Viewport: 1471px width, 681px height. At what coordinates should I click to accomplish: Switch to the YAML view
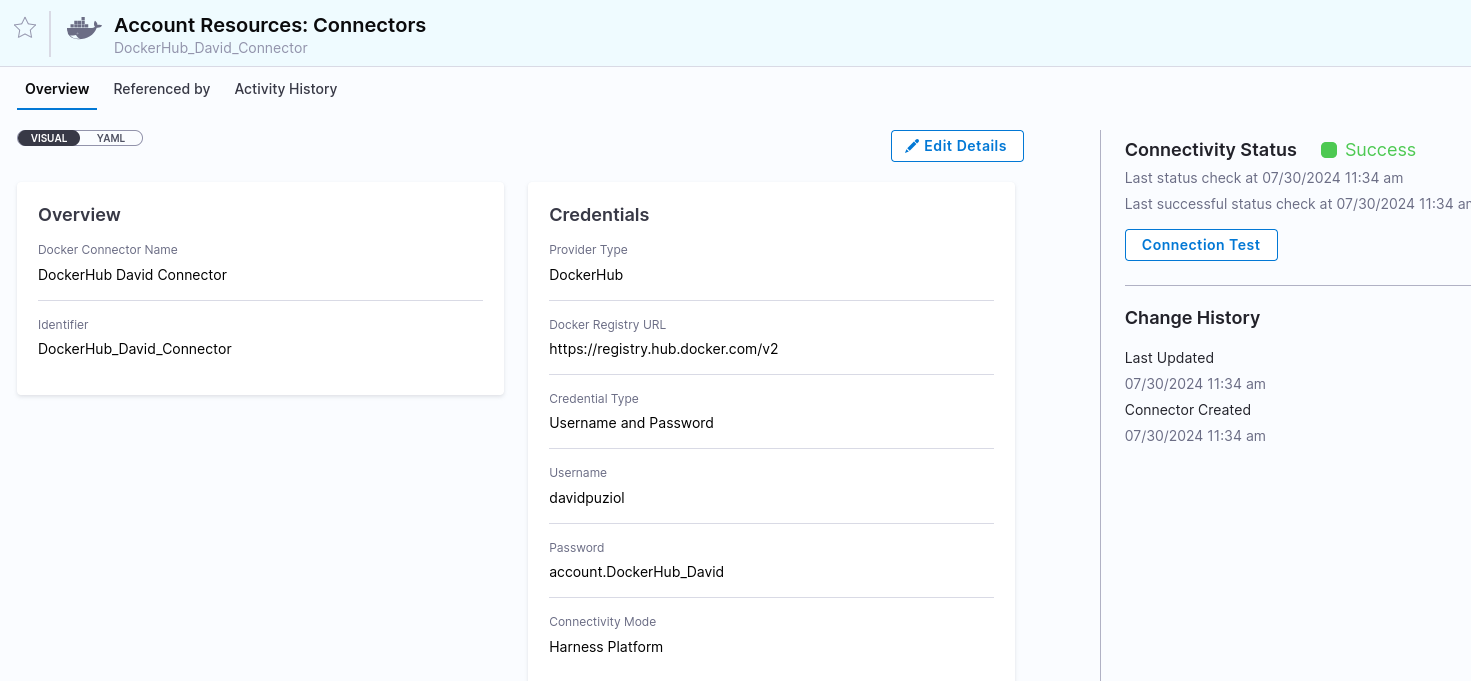click(x=111, y=138)
